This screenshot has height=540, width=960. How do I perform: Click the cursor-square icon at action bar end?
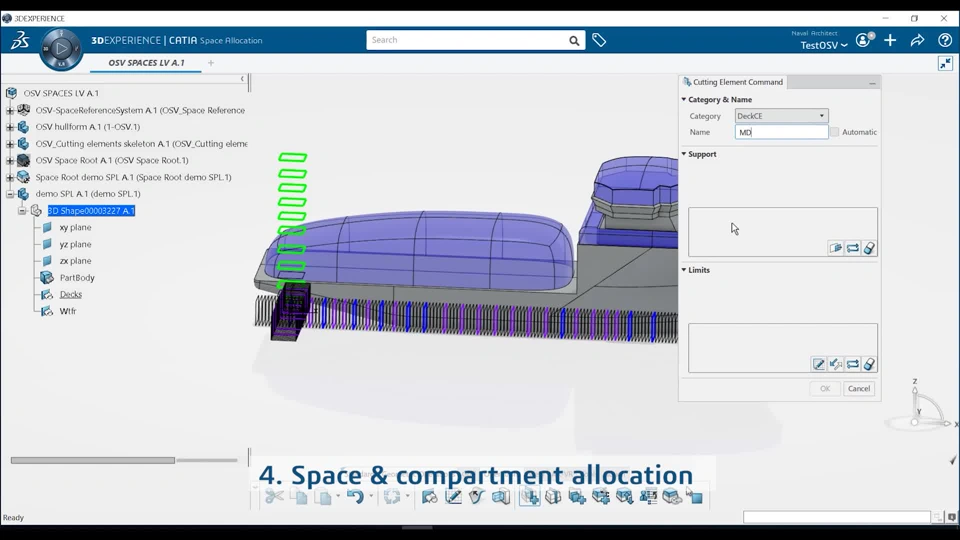(x=694, y=496)
